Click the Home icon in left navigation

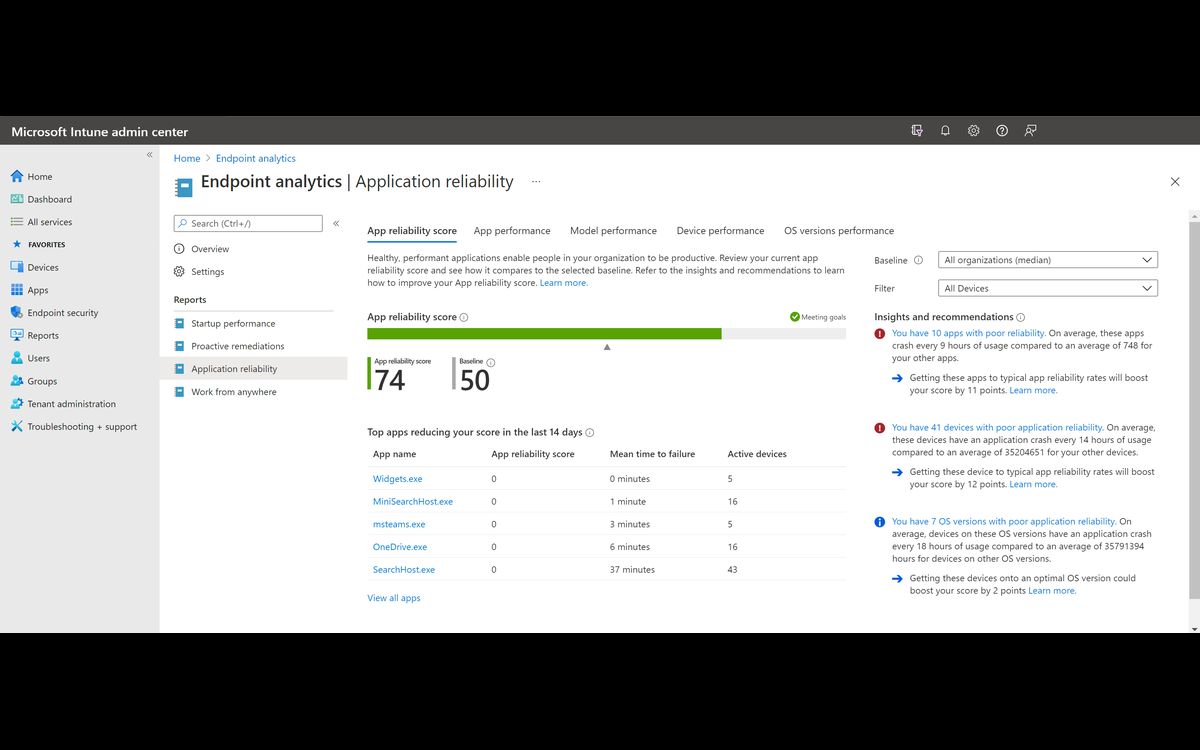coord(17,176)
